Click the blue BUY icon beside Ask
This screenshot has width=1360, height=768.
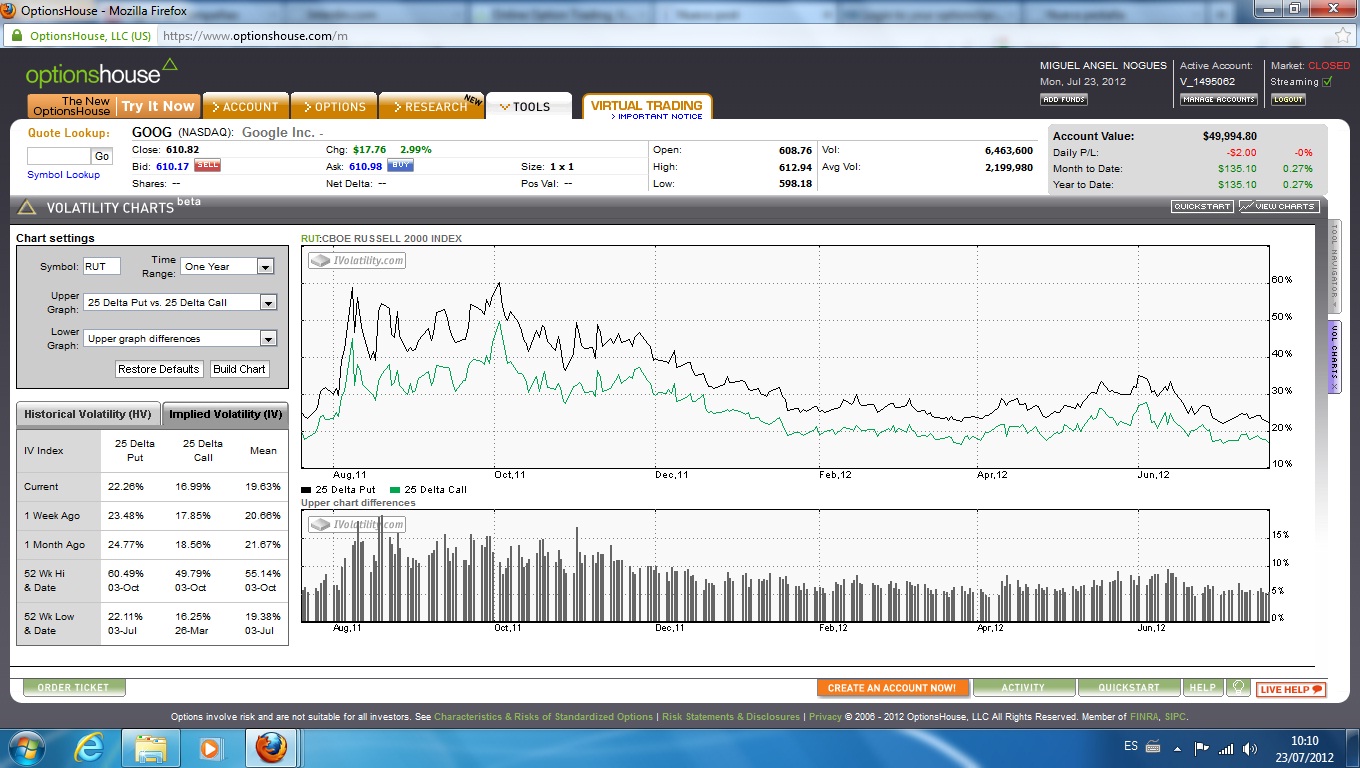[x=400, y=166]
